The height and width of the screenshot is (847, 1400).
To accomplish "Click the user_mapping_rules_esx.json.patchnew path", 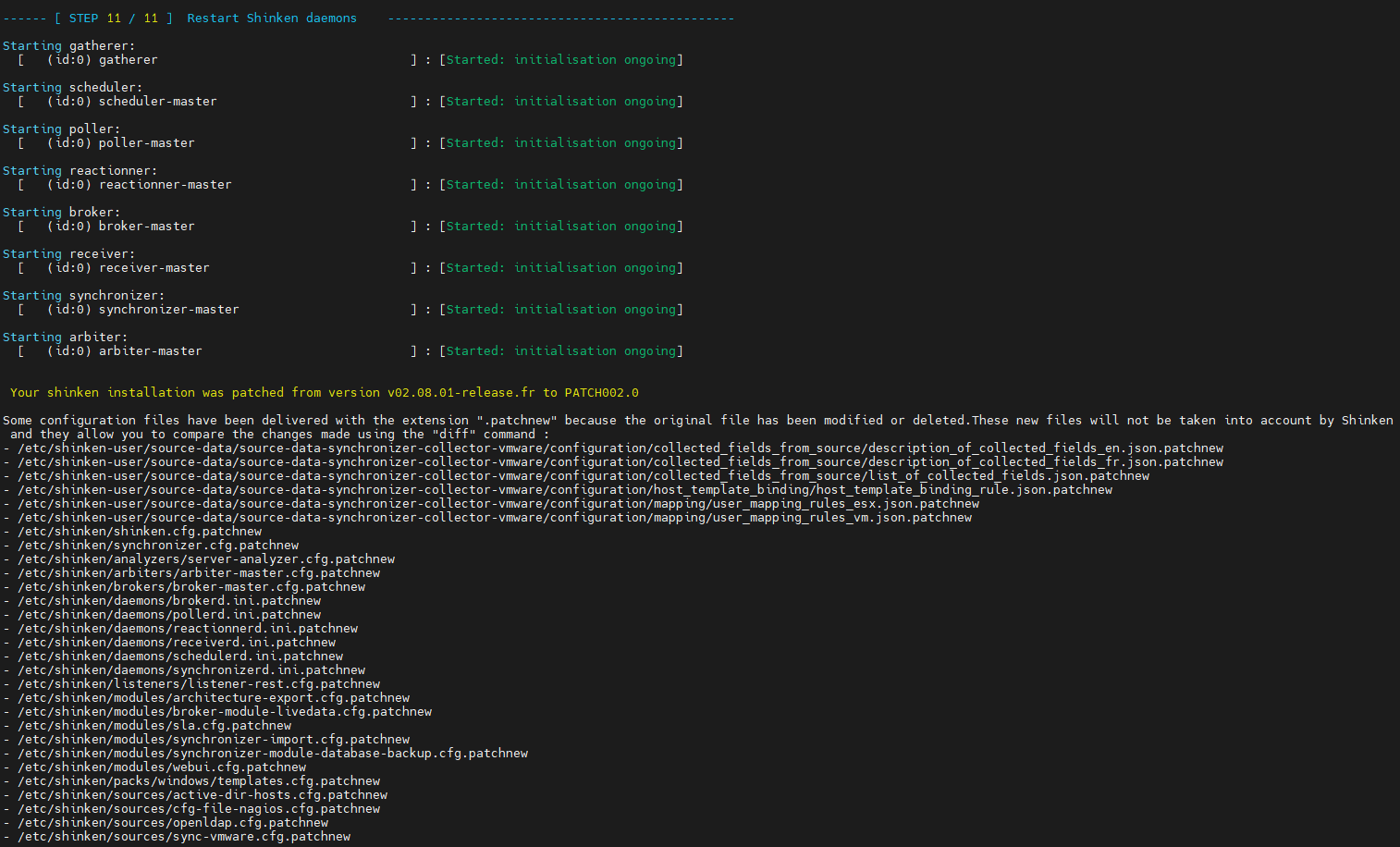I will (x=497, y=504).
